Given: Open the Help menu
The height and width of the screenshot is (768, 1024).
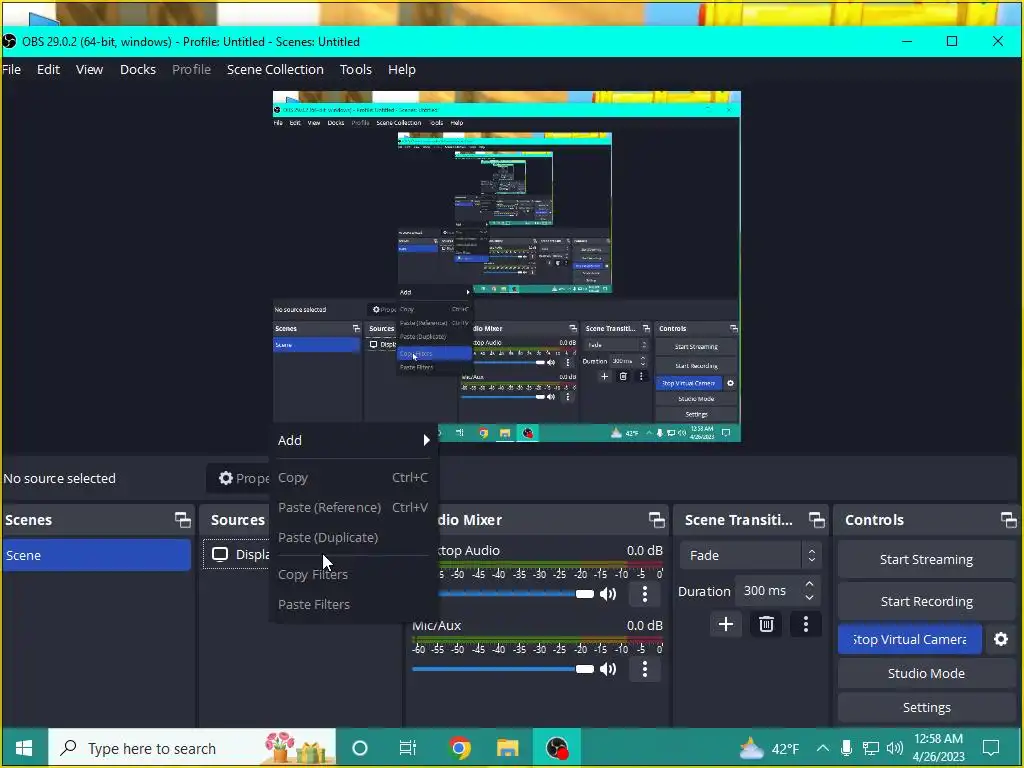Looking at the screenshot, I should [x=402, y=69].
